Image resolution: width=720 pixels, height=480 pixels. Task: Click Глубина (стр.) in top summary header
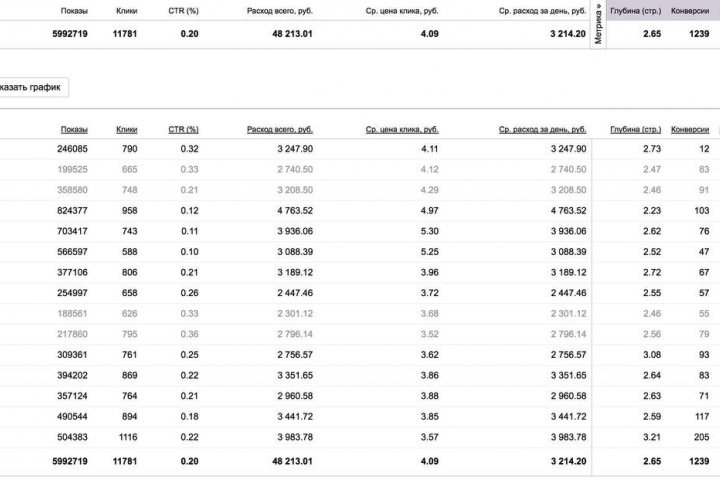coord(636,11)
